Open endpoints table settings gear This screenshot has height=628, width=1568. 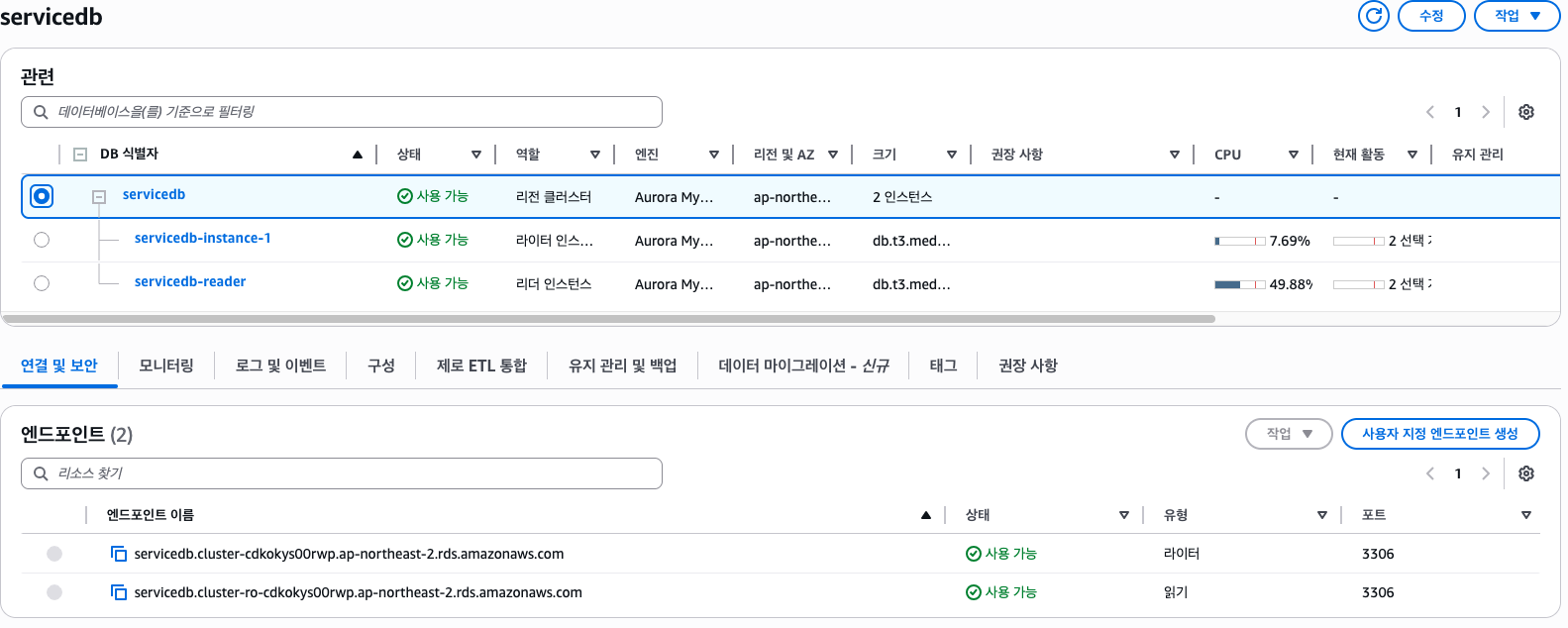[x=1526, y=473]
